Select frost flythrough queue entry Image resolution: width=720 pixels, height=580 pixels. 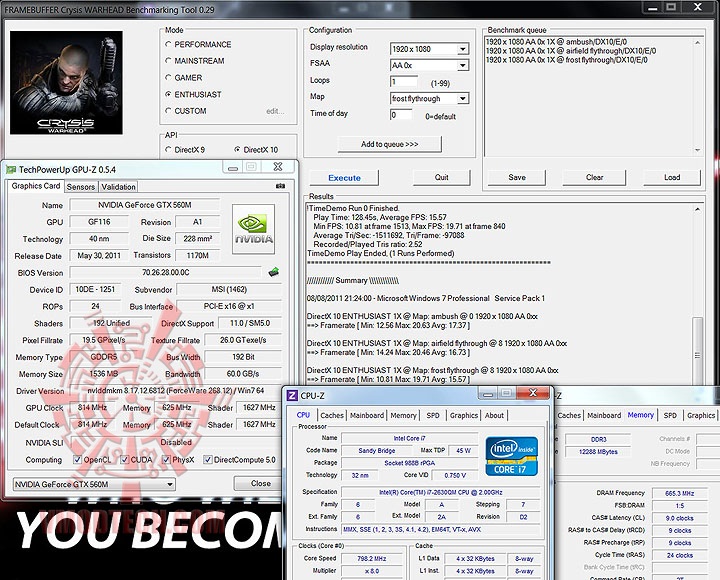pos(567,60)
